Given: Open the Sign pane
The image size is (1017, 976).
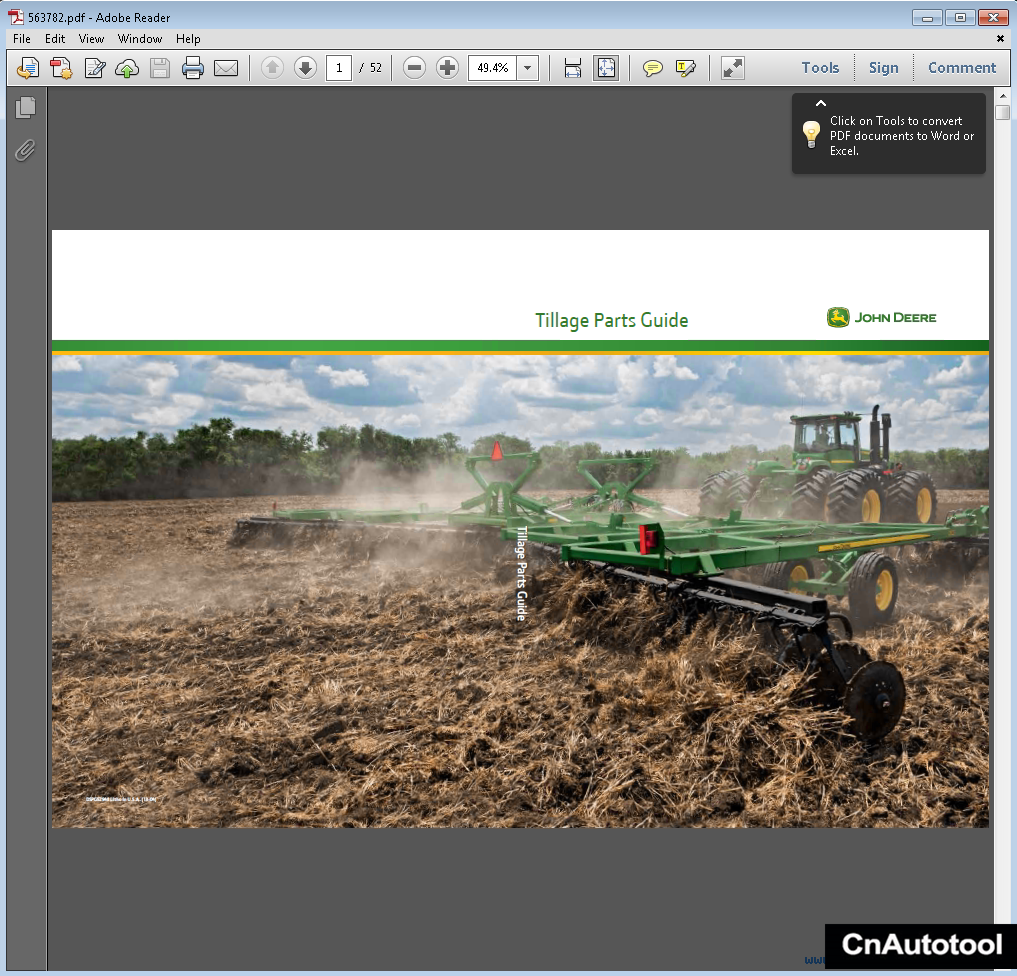Looking at the screenshot, I should tap(883, 68).
